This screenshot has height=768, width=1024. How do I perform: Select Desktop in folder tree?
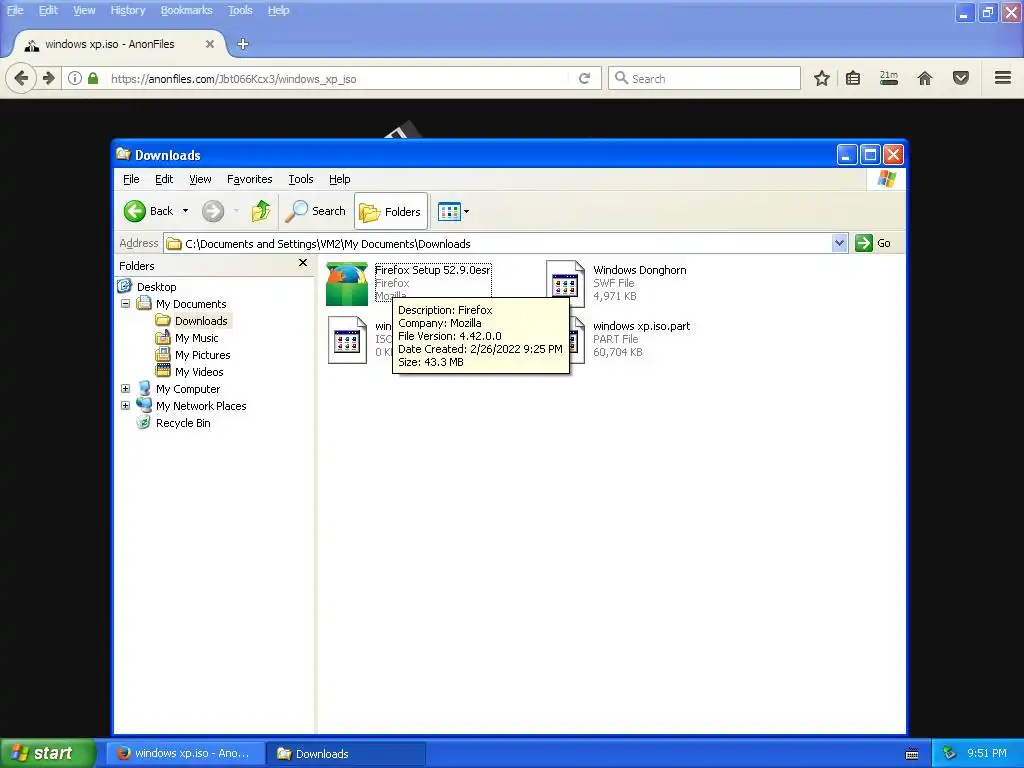coord(157,287)
